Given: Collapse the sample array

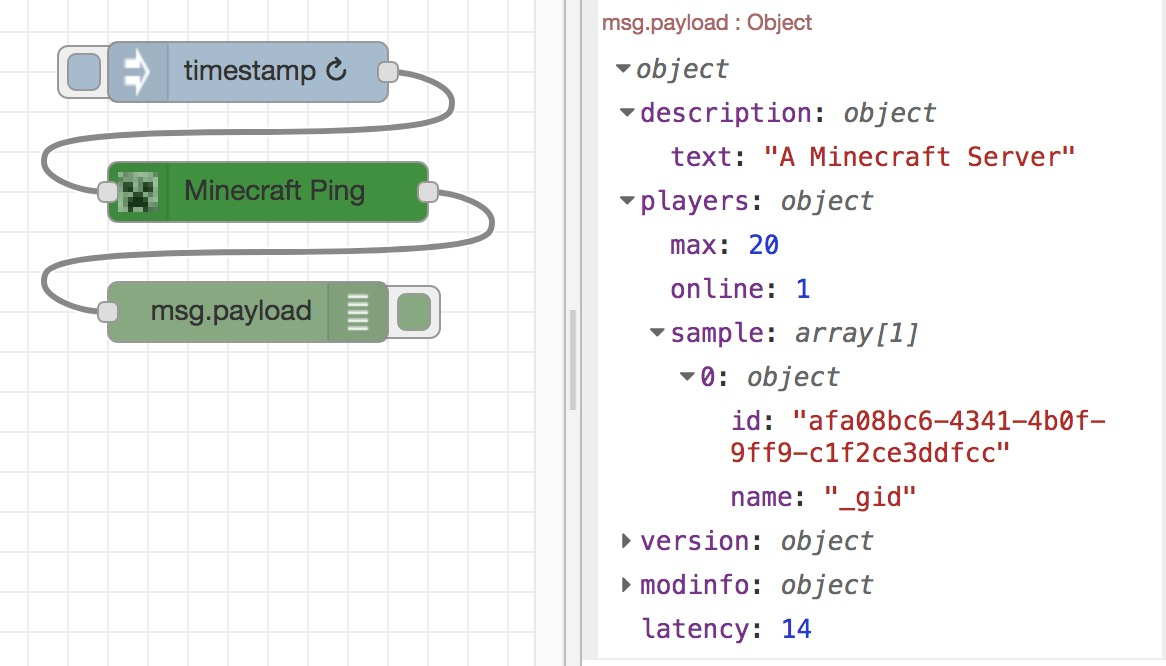Looking at the screenshot, I should pyautogui.click(x=657, y=332).
